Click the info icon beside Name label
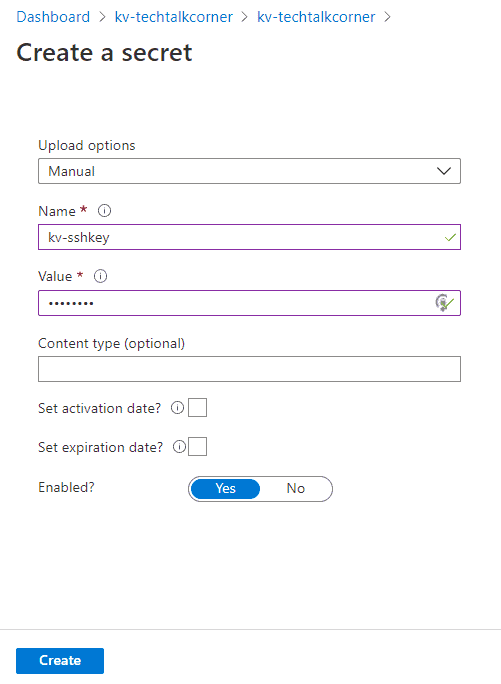 104,211
